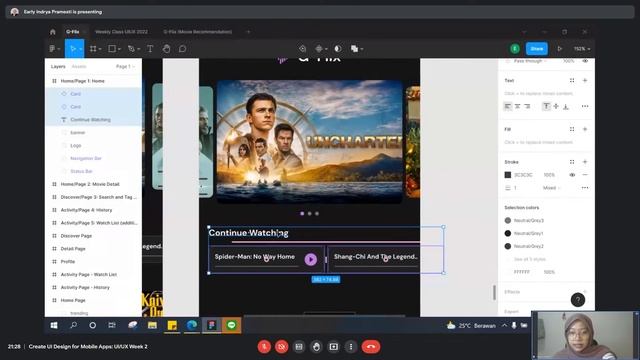Switch to Weekly Class UIUX 2022 tab

[121, 32]
